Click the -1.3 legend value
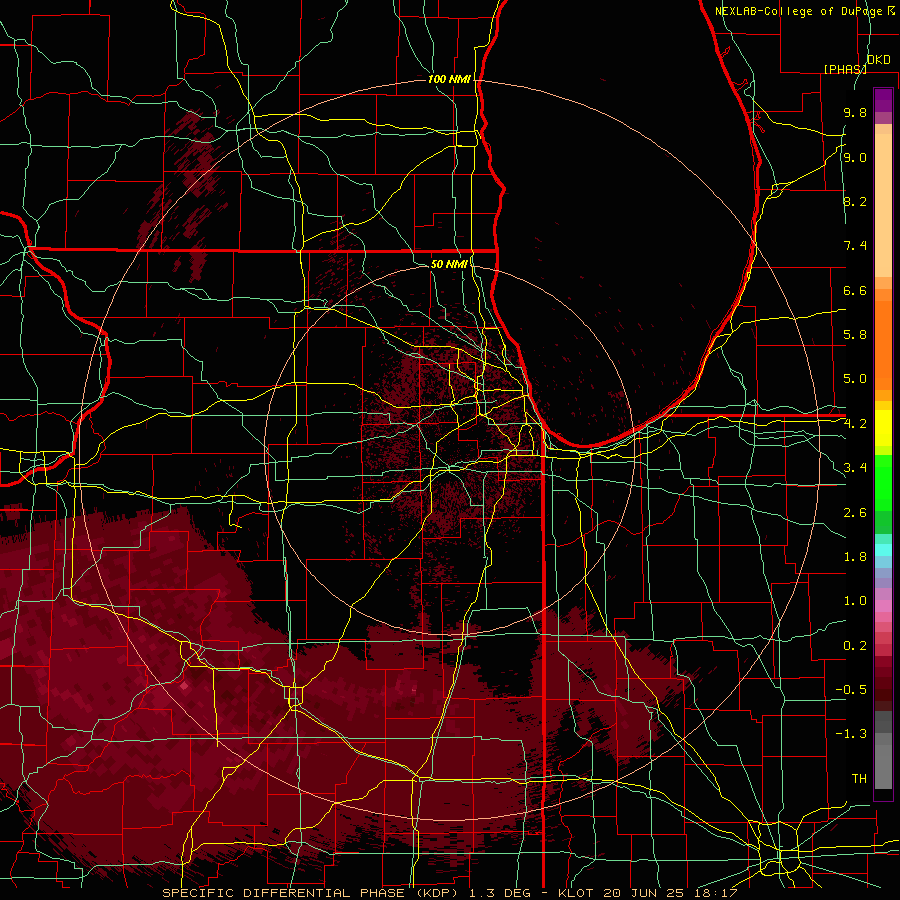 click(851, 734)
